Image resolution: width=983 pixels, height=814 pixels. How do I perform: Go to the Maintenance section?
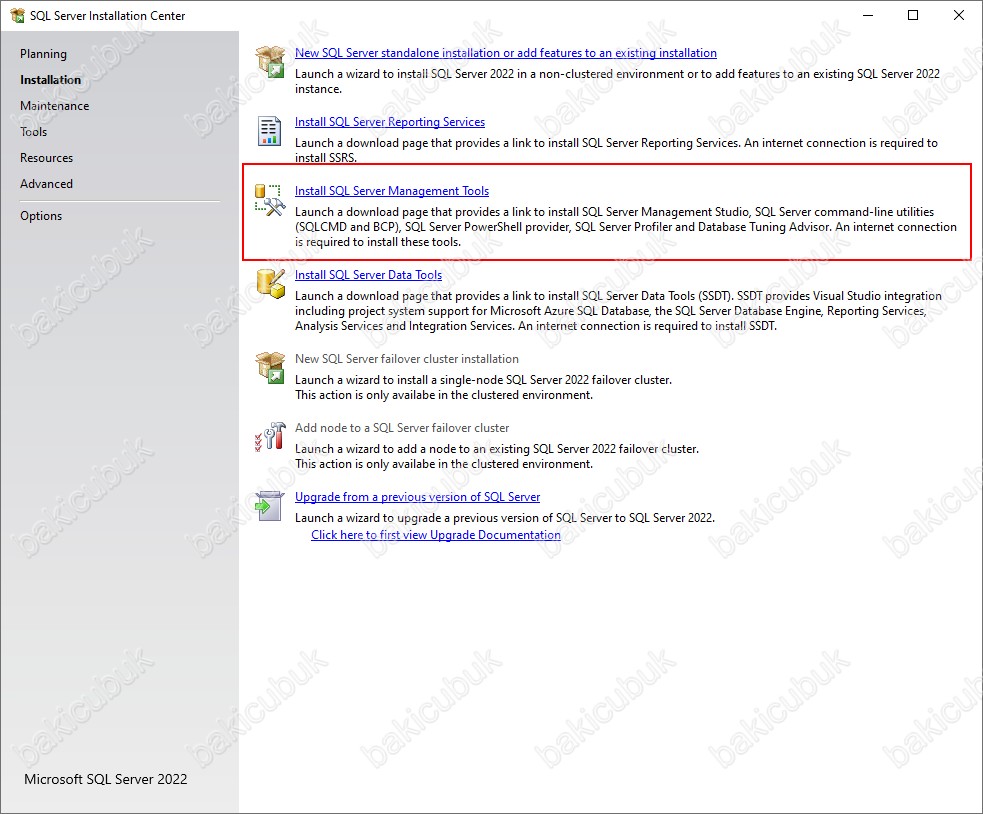click(x=55, y=106)
